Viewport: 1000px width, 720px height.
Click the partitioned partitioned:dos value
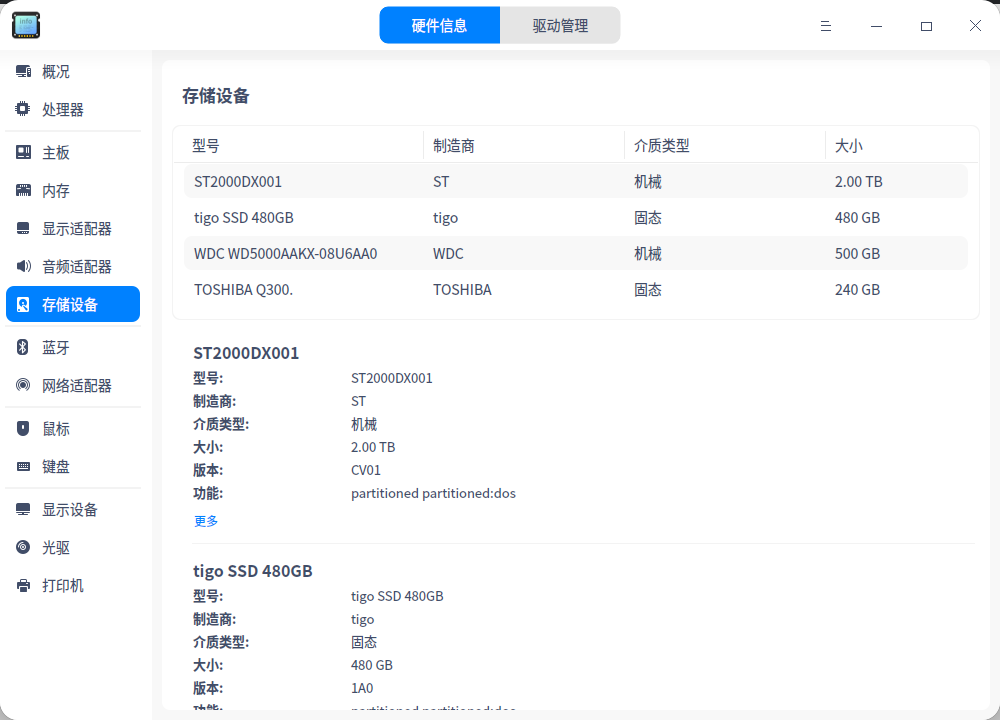(433, 493)
